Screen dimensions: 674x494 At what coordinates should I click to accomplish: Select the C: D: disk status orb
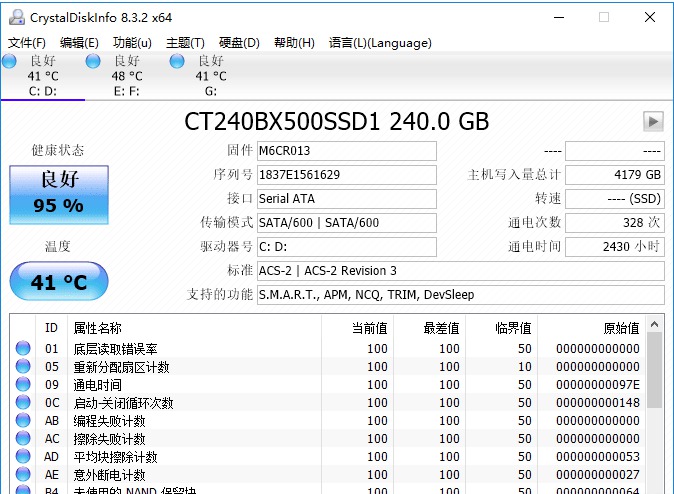9,61
